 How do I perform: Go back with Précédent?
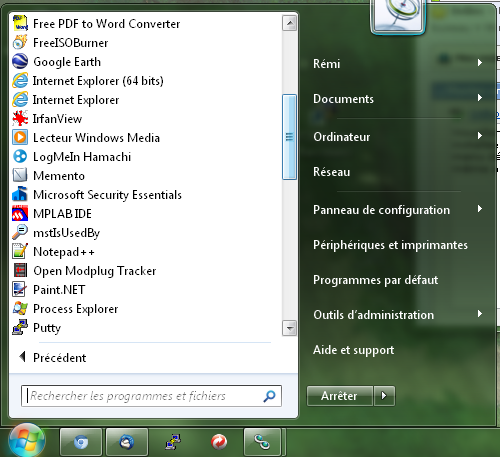click(x=59, y=358)
